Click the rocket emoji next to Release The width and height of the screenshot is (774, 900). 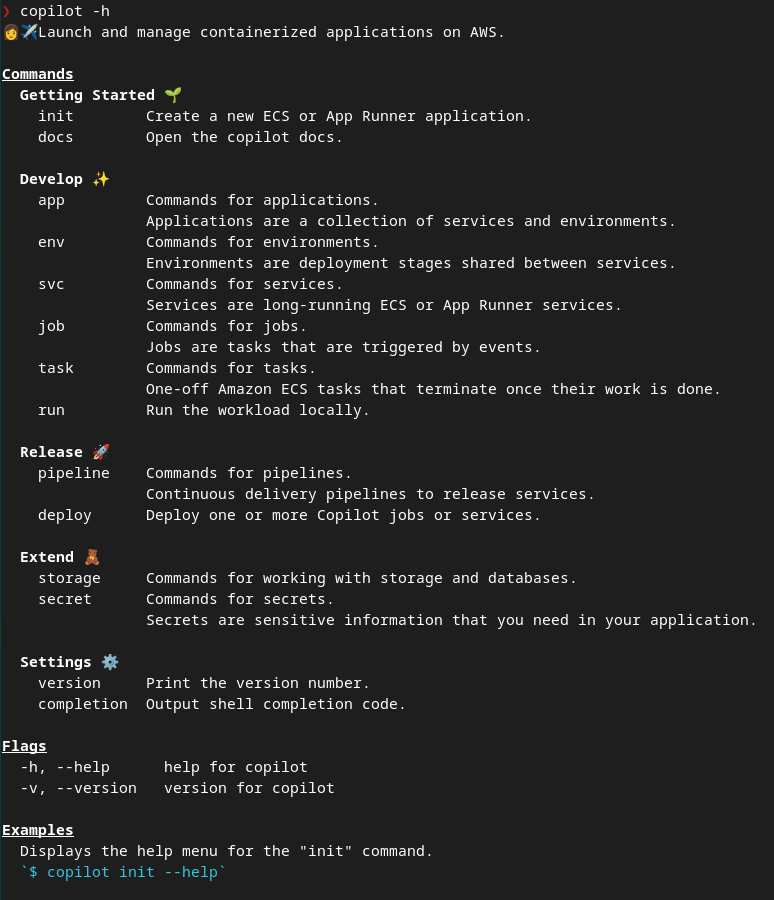101,452
